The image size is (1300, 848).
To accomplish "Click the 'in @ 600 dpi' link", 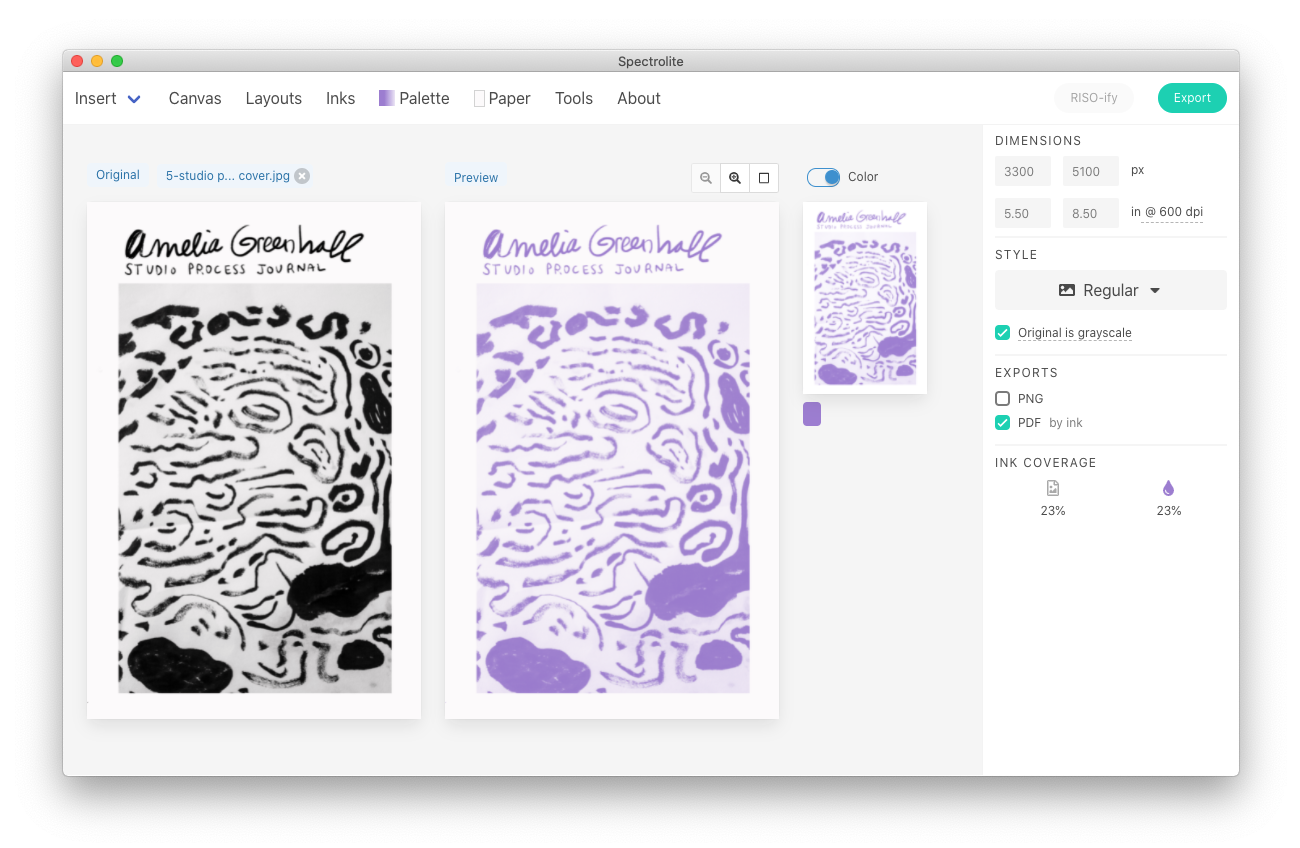I will tap(1167, 212).
